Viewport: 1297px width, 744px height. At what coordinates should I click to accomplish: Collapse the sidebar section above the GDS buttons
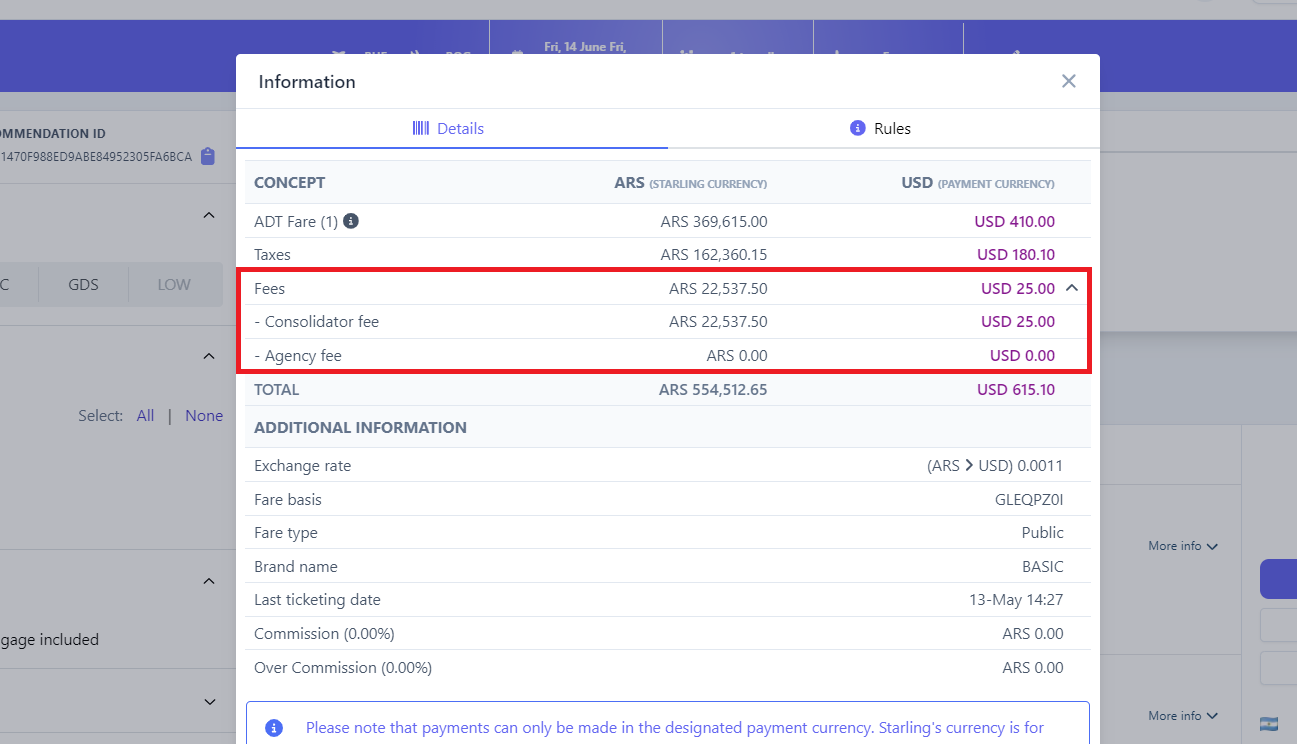click(x=209, y=215)
